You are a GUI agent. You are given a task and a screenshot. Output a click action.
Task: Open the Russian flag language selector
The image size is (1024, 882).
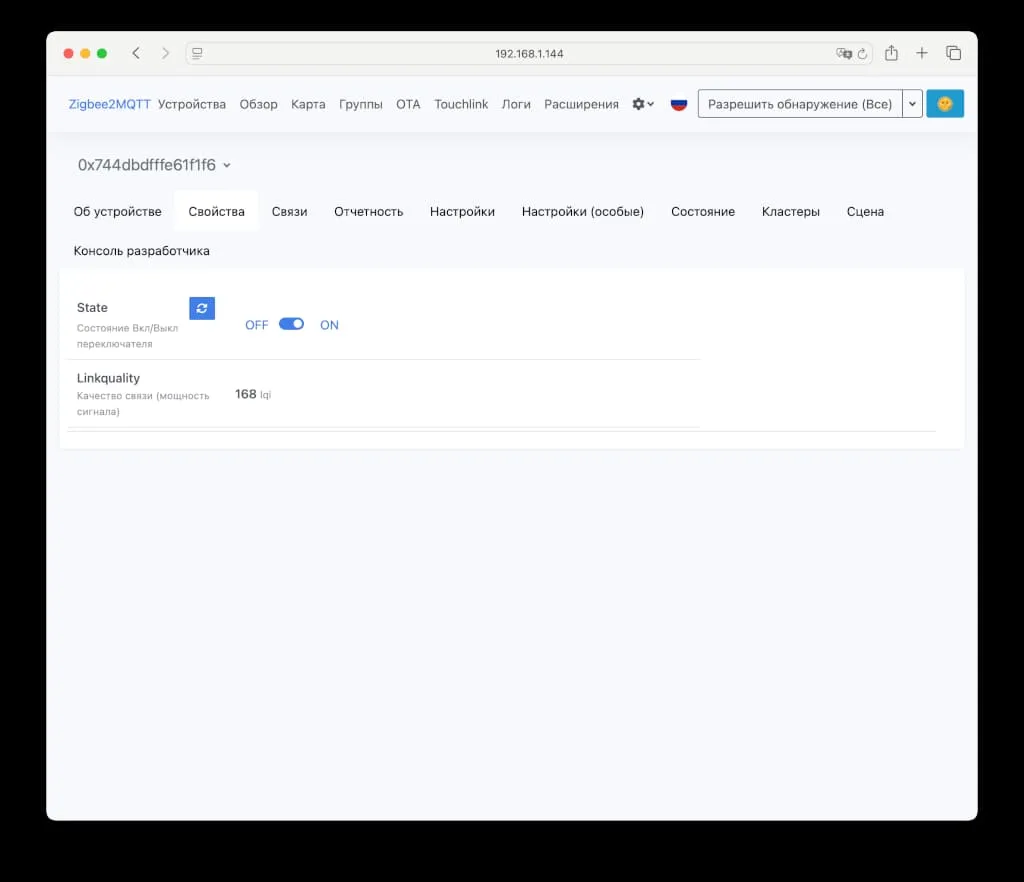tap(679, 104)
